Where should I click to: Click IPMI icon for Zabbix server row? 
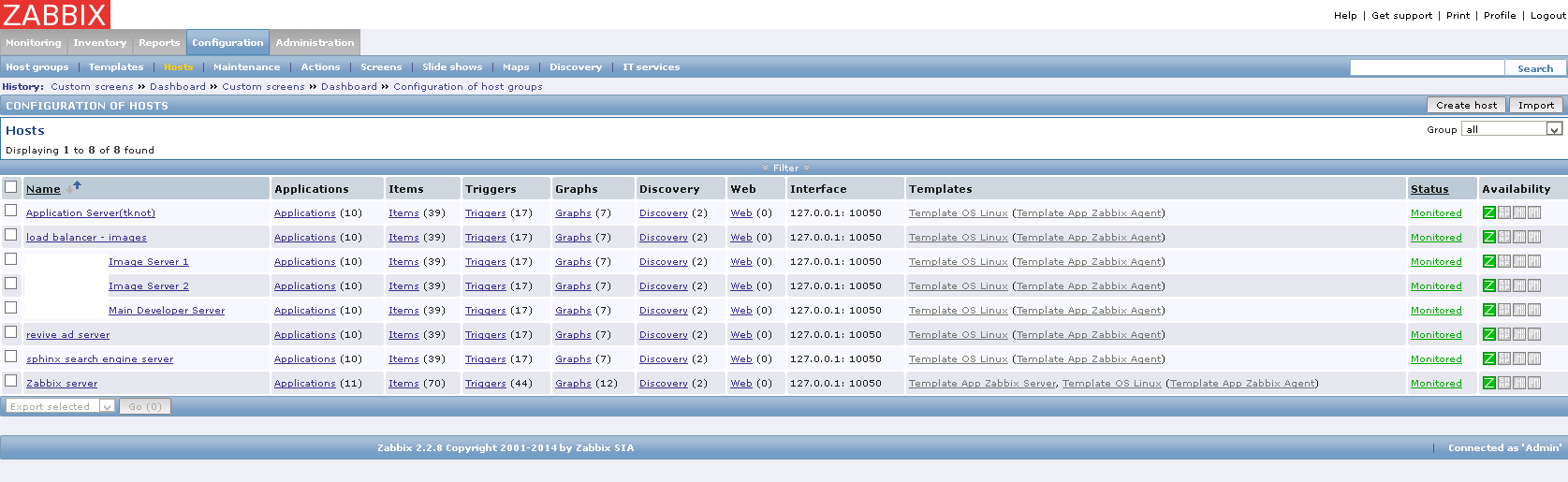[x=1534, y=383]
